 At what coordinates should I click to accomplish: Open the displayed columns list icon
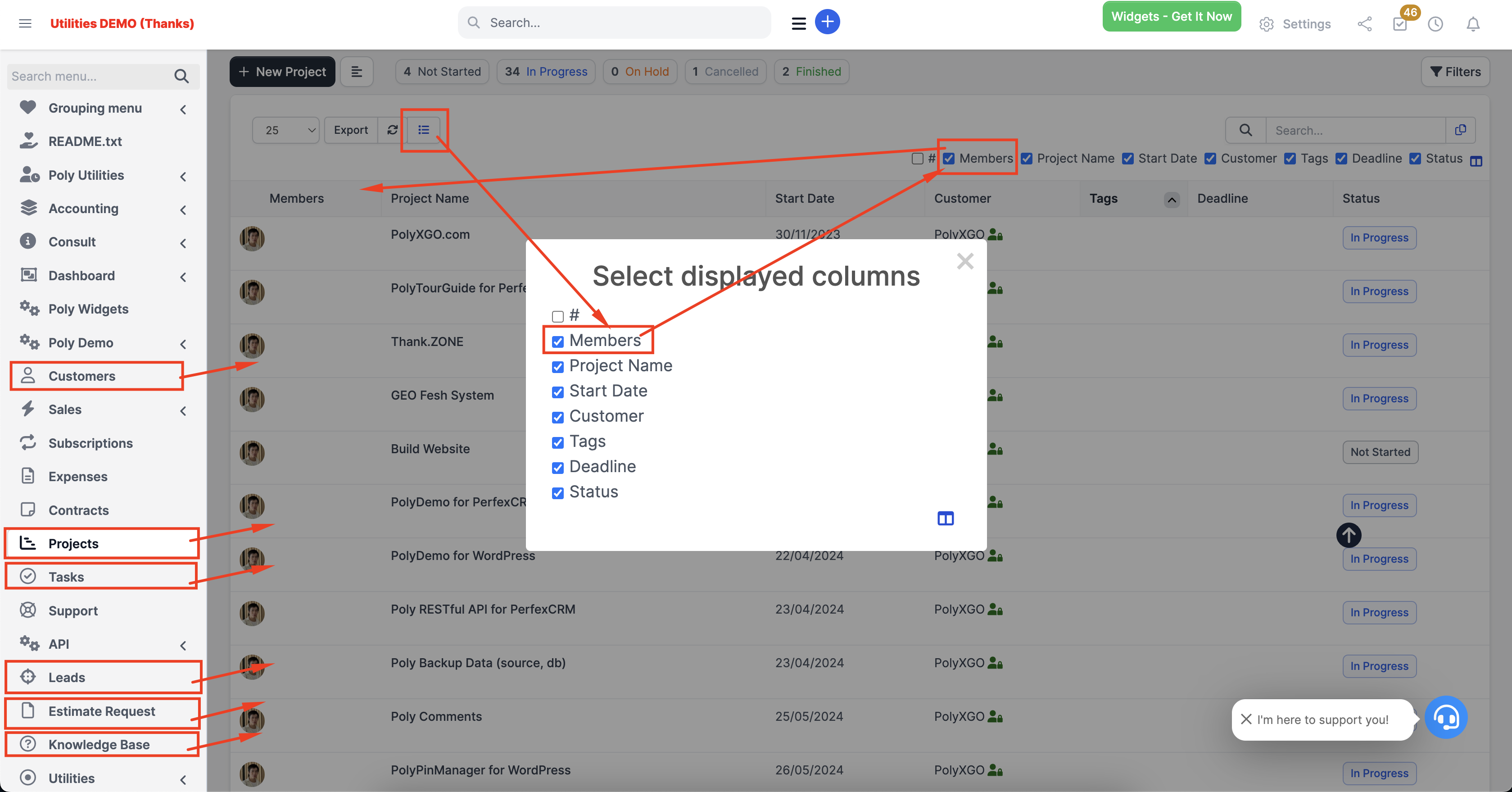click(x=424, y=130)
